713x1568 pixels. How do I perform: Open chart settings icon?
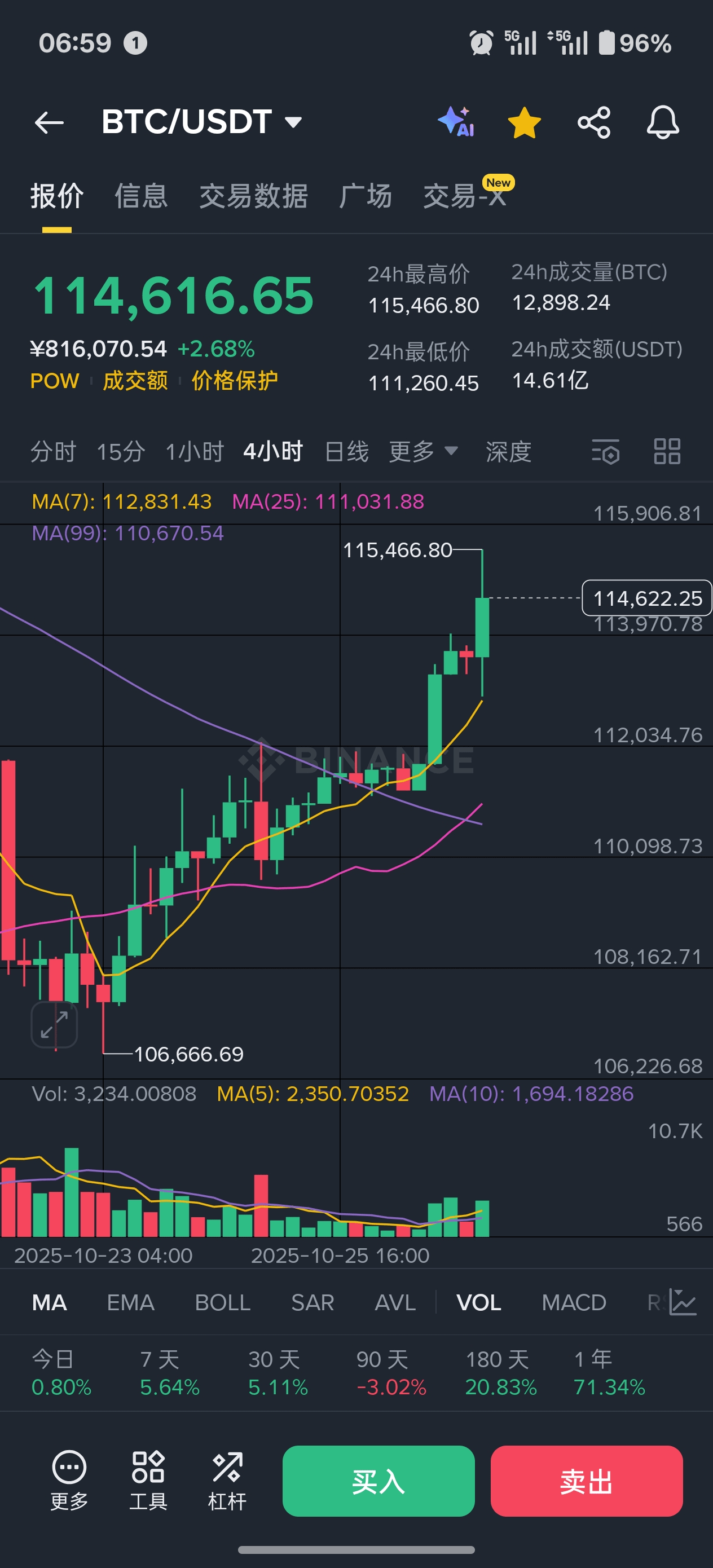pos(605,452)
